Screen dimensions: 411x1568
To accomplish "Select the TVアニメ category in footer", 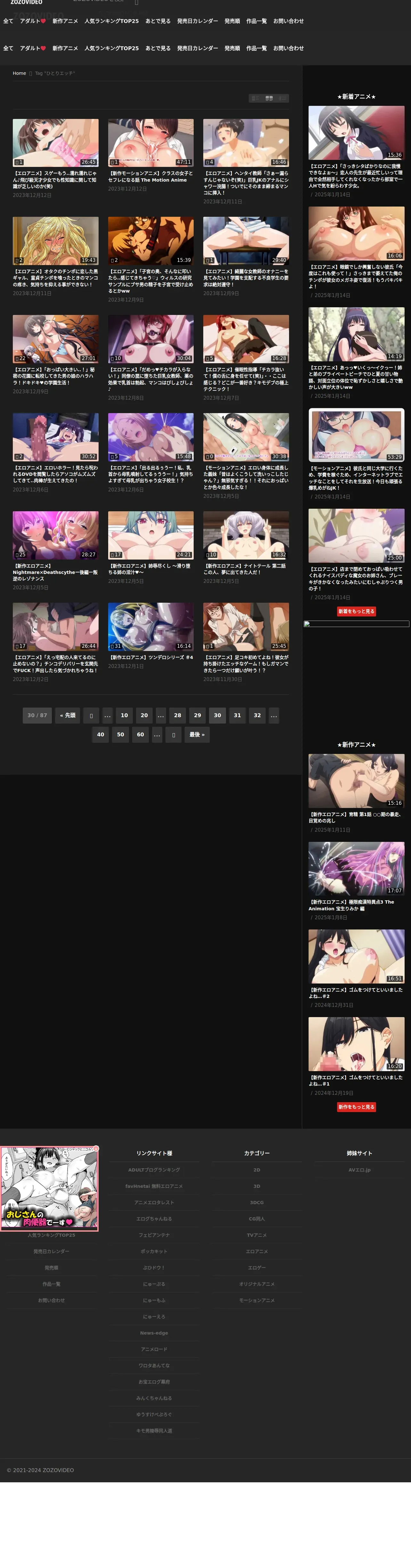I will (257, 1235).
